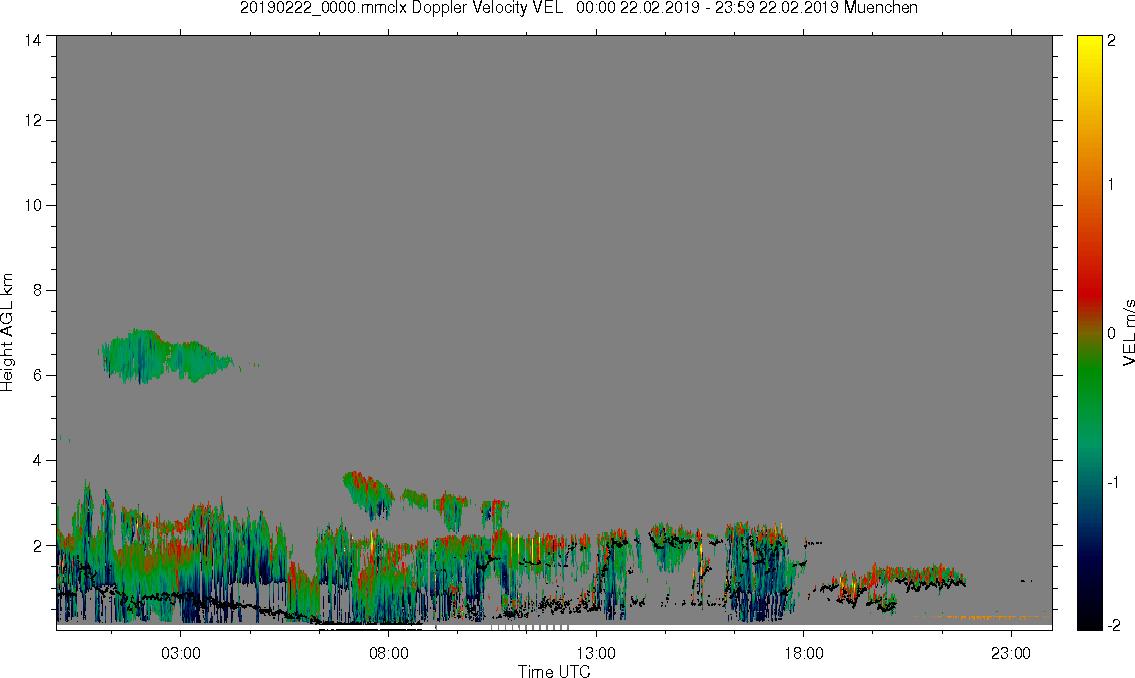The height and width of the screenshot is (678, 1135).
Task: Click the '08:00' time tick label
Action: [x=389, y=653]
